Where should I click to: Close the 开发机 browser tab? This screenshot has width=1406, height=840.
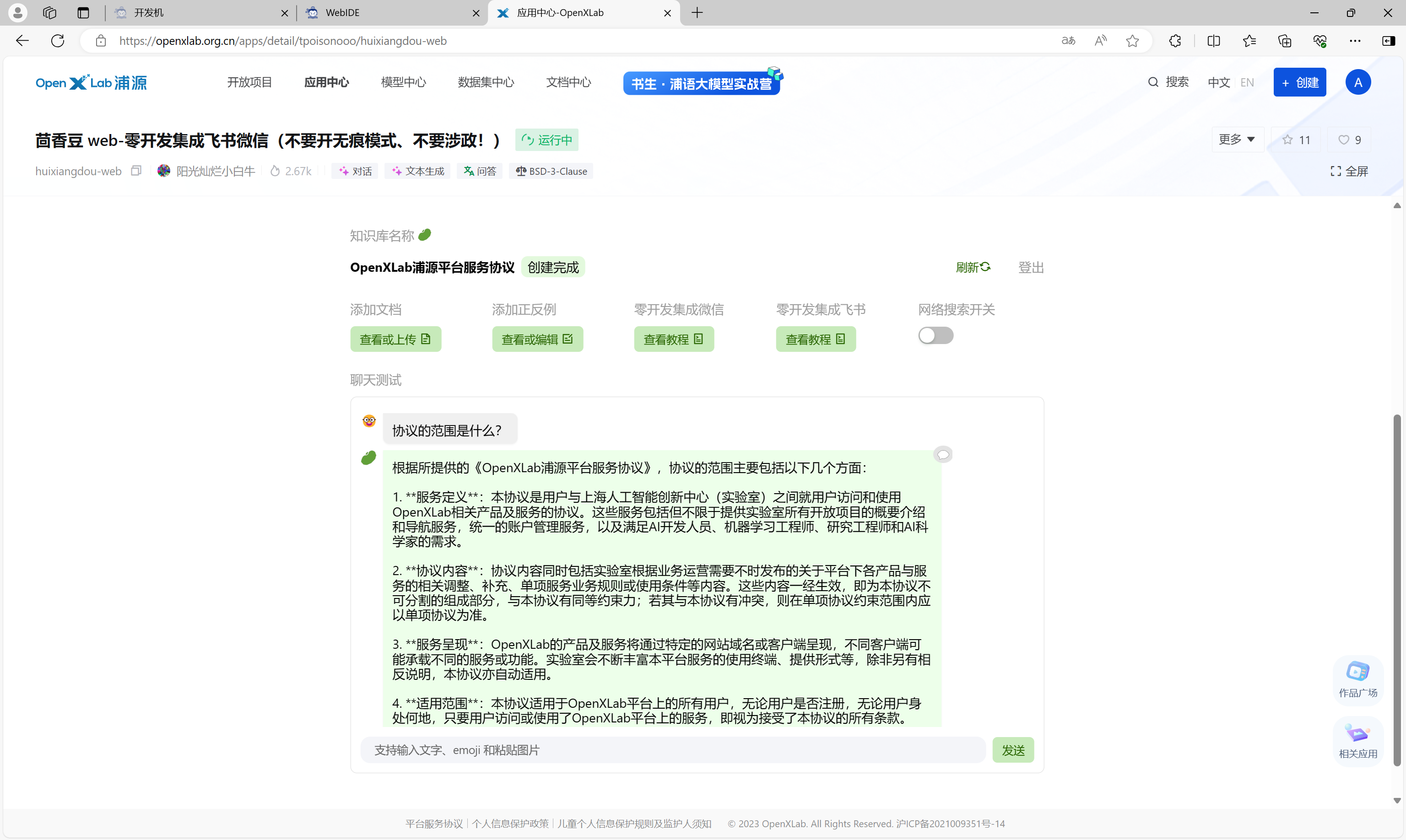pyautogui.click(x=285, y=12)
